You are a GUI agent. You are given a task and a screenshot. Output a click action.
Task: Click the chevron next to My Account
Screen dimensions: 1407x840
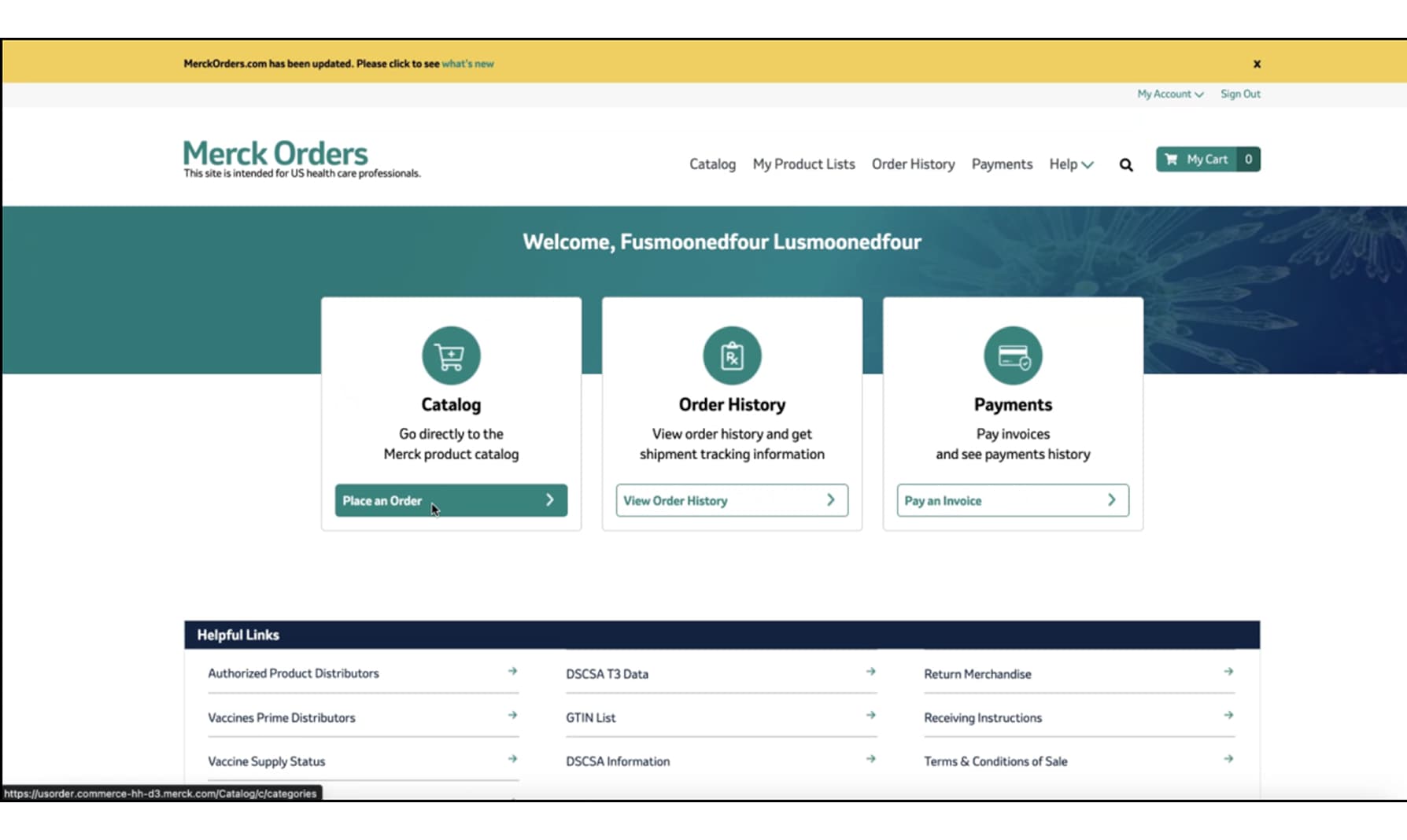[1199, 94]
